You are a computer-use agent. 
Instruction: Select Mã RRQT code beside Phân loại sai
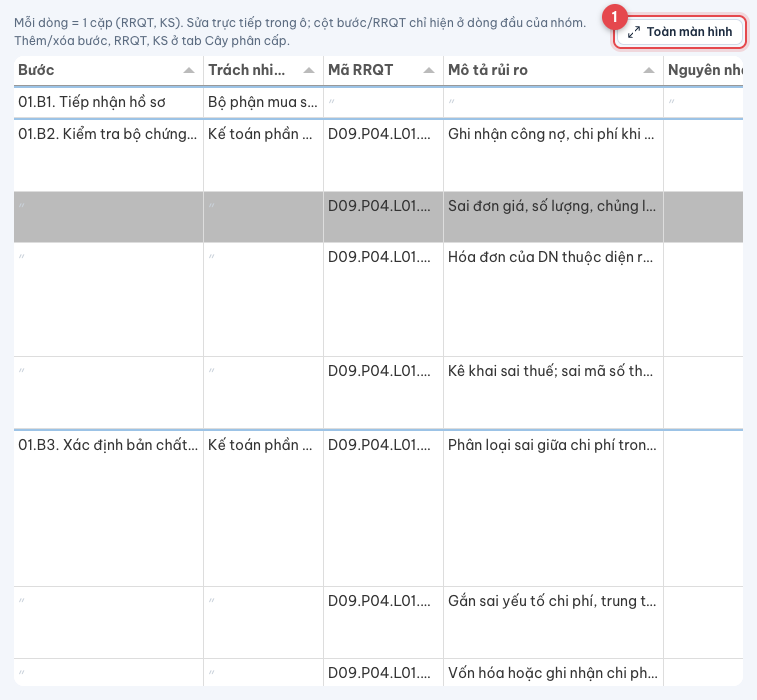coord(383,508)
